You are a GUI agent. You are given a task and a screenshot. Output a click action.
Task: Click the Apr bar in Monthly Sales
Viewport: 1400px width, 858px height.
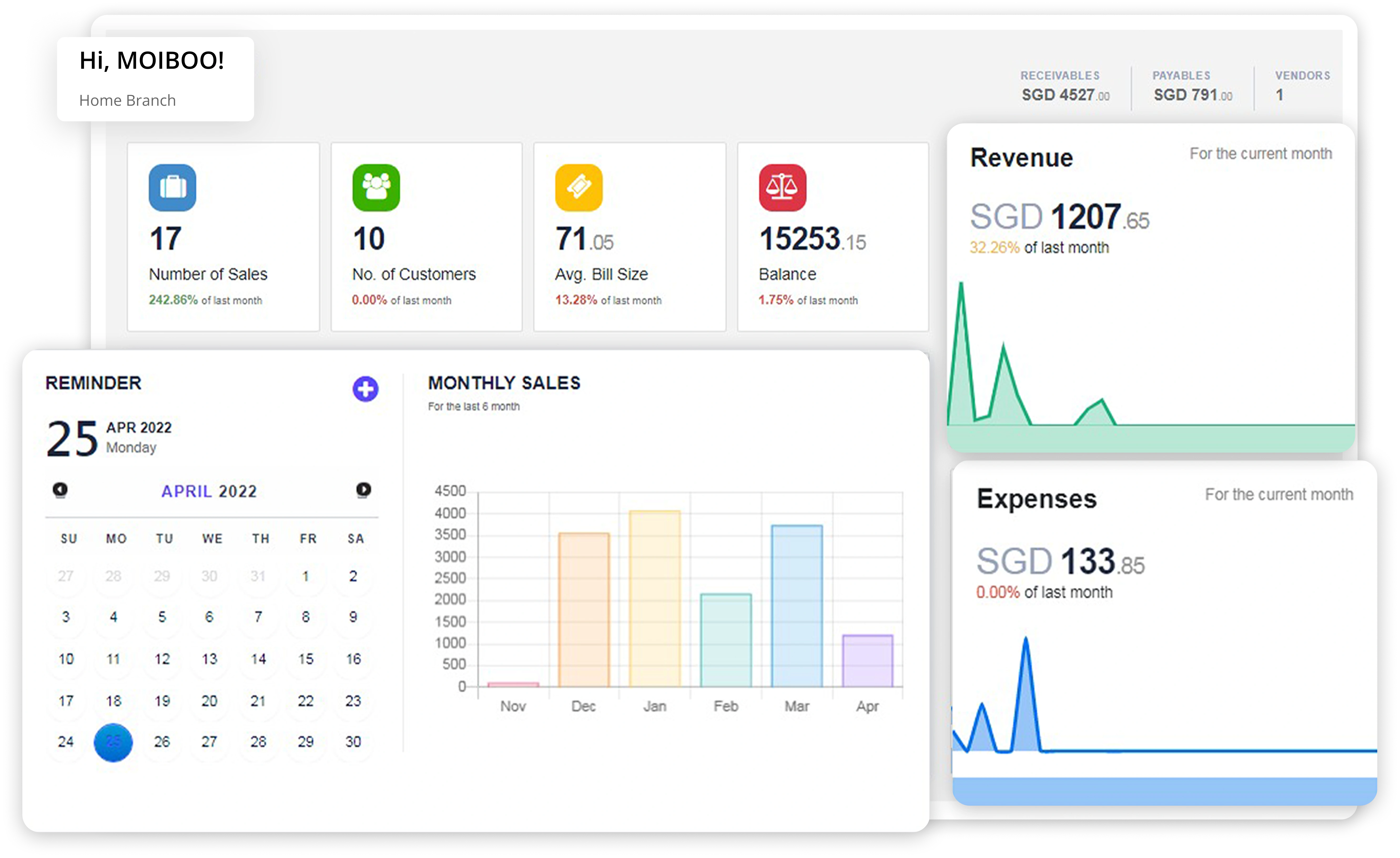[868, 660]
